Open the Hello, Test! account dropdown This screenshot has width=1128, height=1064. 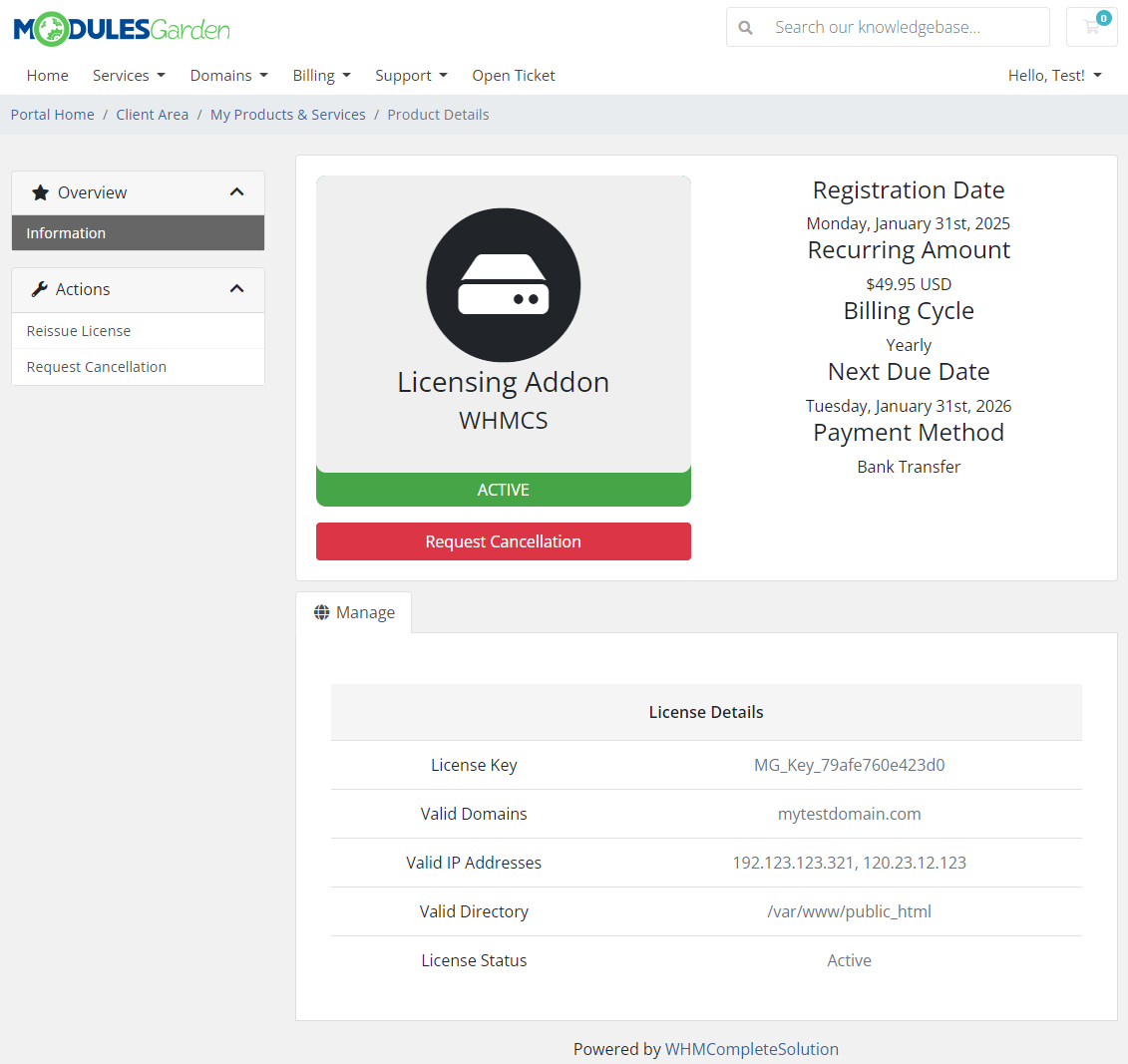(1054, 75)
